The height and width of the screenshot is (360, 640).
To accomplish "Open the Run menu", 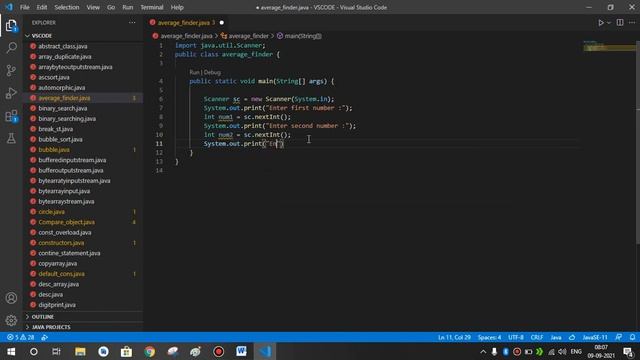I will pos(127,7).
